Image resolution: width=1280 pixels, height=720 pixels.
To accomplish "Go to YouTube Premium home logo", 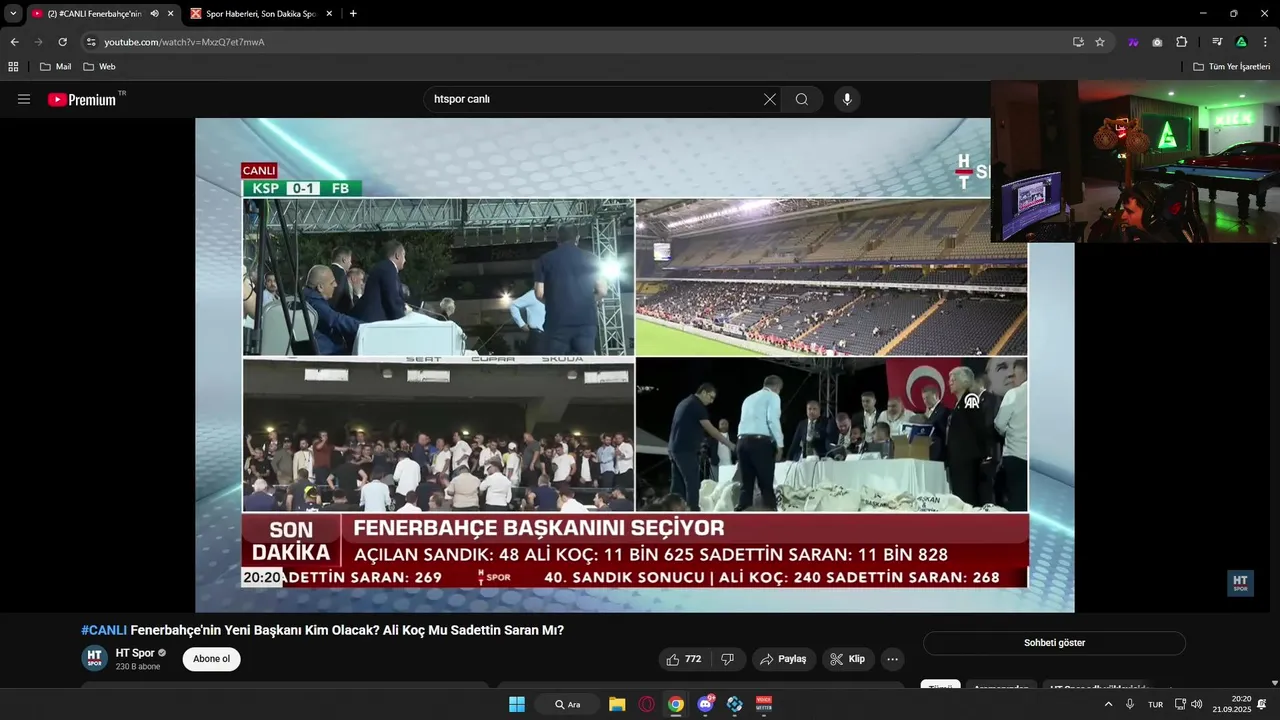I will click(x=82, y=99).
